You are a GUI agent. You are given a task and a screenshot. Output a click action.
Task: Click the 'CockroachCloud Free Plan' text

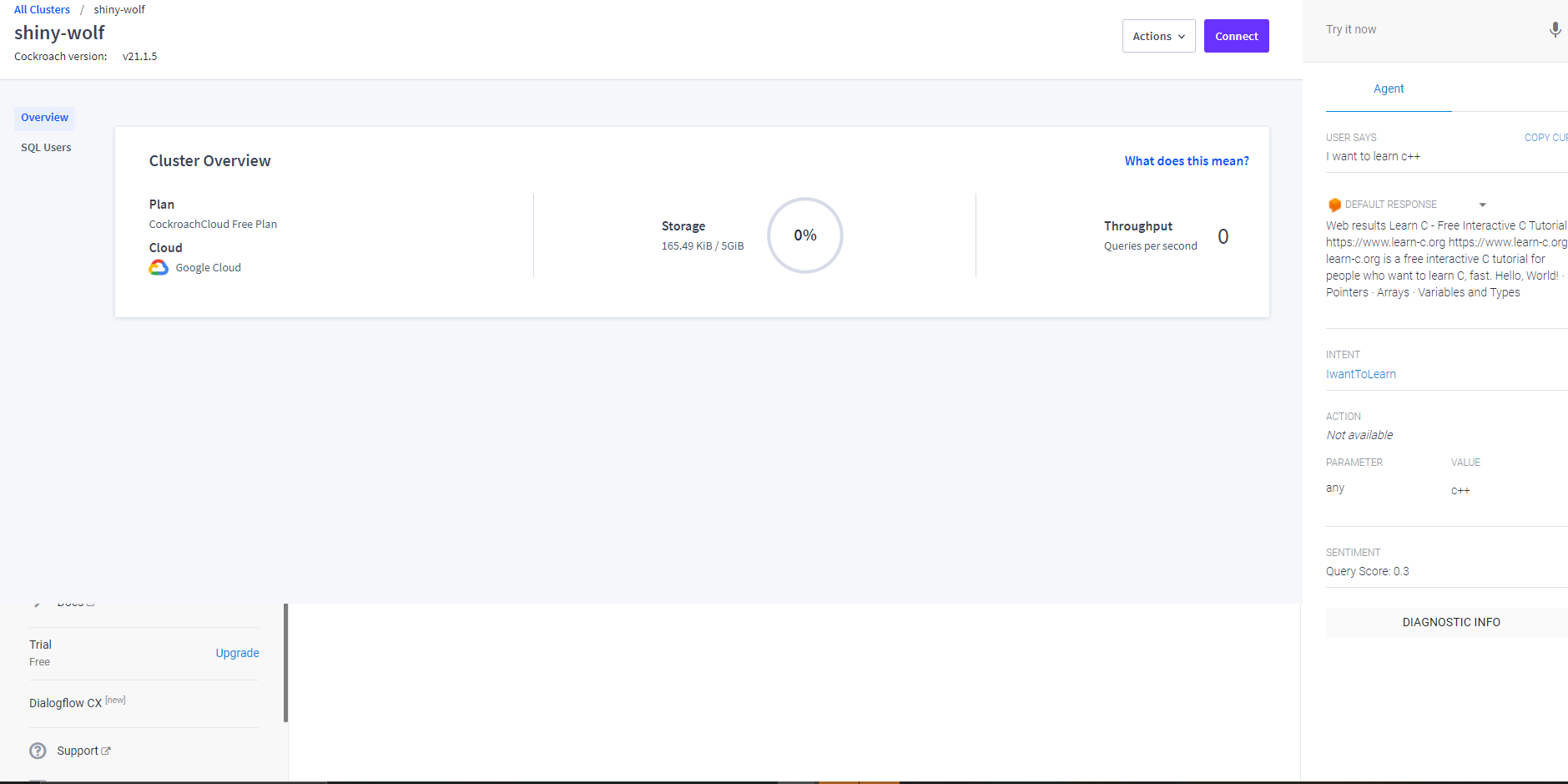point(213,225)
